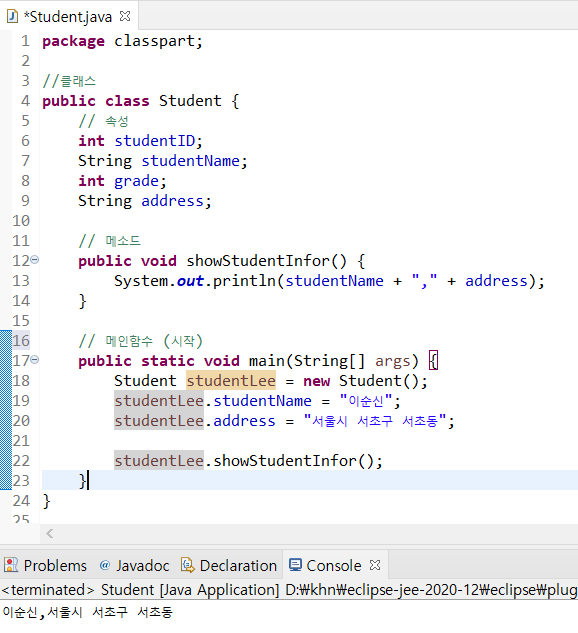The image size is (578, 633).
Task: Close the Student.java editor tab
Action: [x=126, y=16]
